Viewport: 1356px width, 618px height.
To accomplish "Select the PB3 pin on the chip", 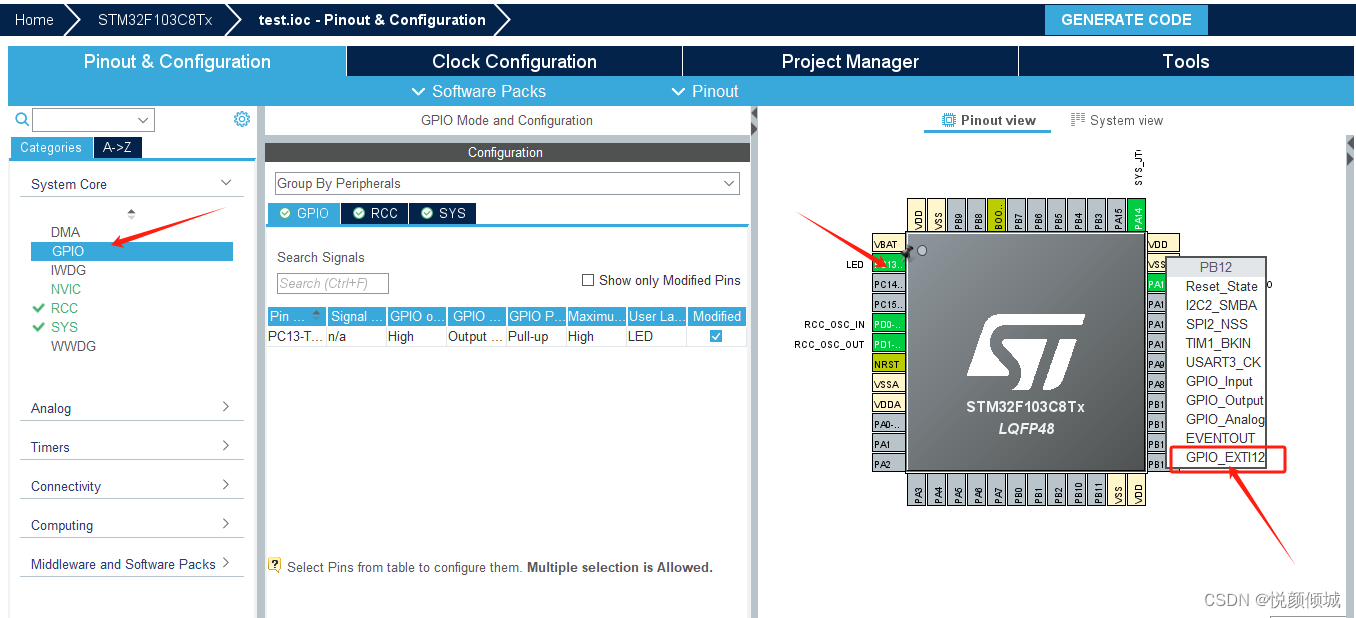I will coord(1097,215).
